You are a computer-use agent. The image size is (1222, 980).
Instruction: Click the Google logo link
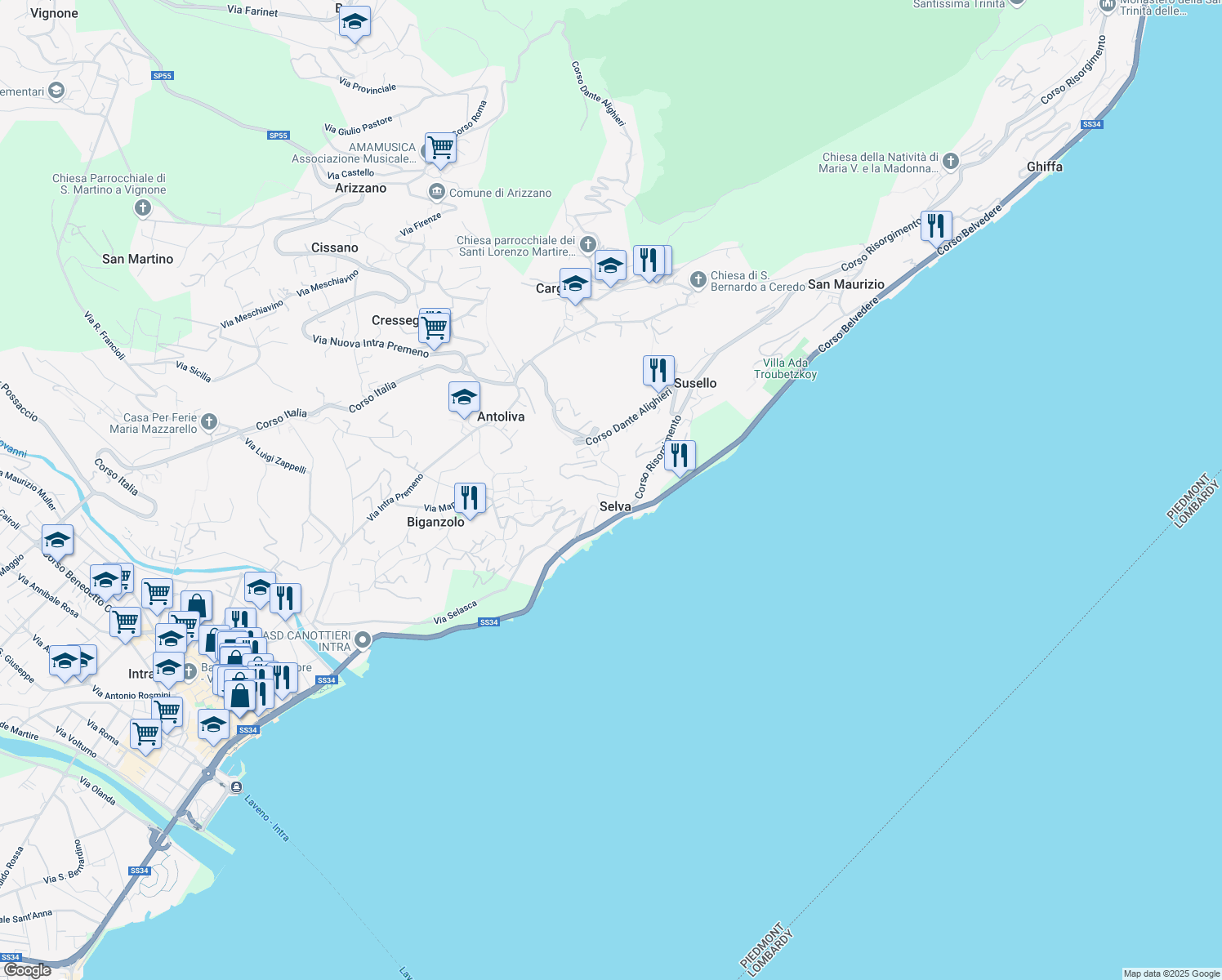[28, 970]
